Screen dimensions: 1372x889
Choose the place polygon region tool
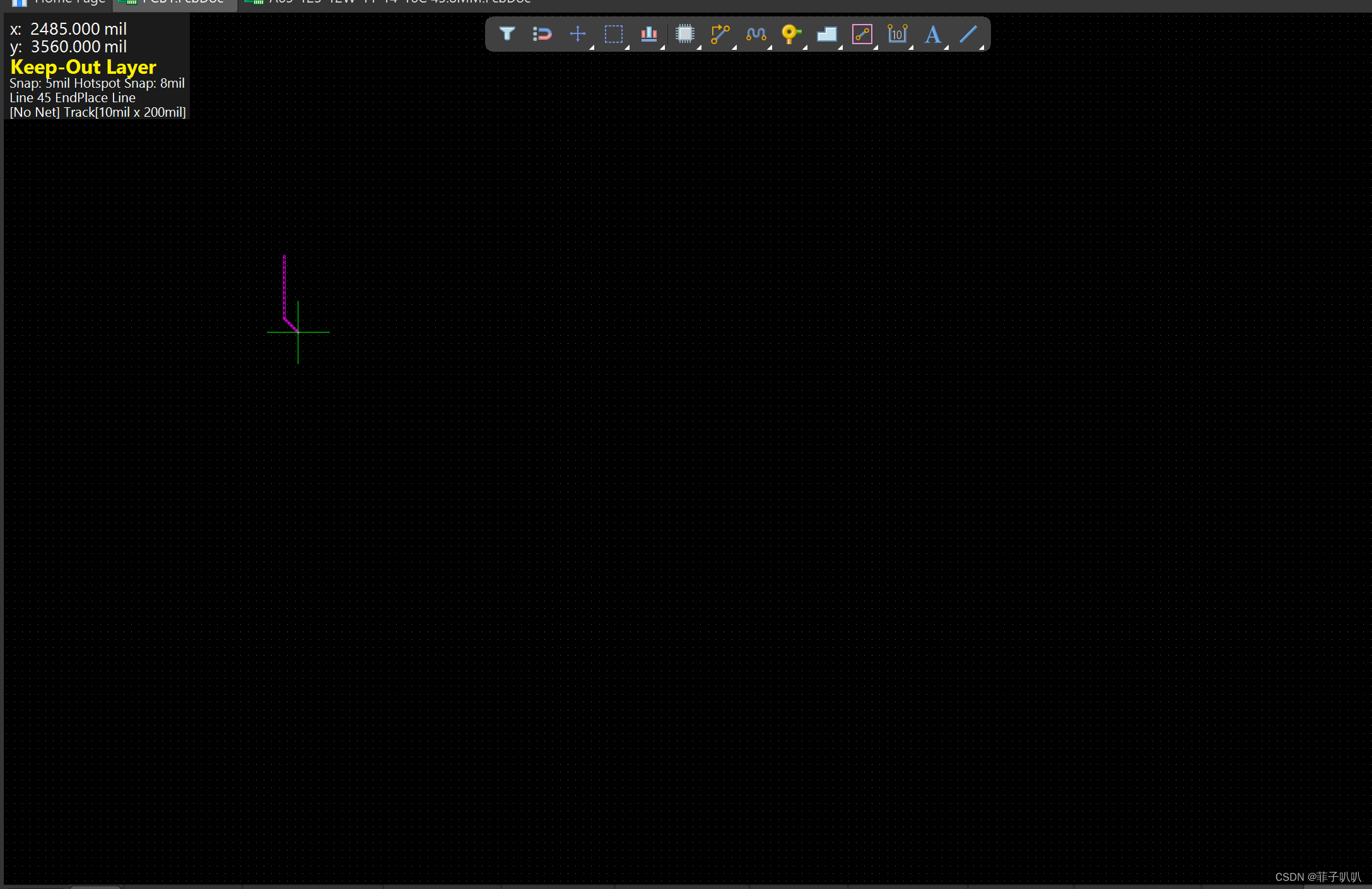(x=826, y=33)
